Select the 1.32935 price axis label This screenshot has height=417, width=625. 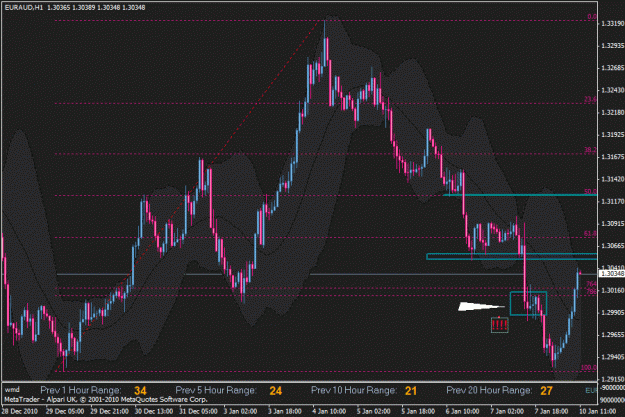click(613, 46)
